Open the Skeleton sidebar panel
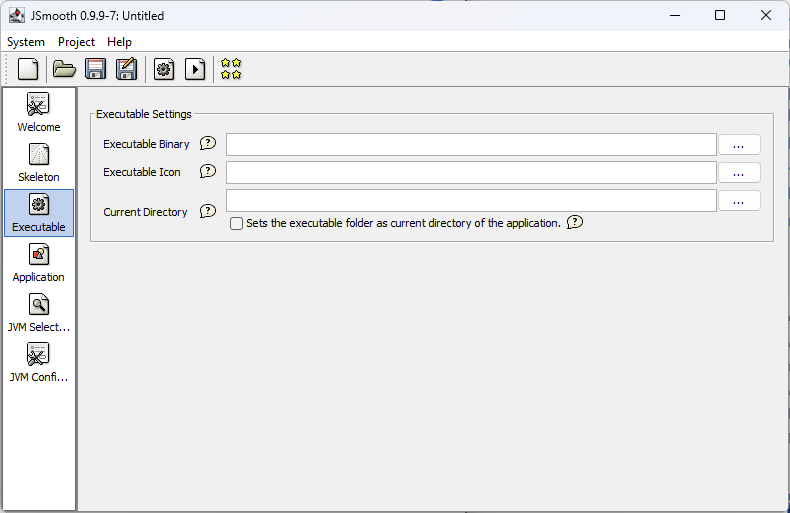This screenshot has height=513, width=790. tap(39, 163)
